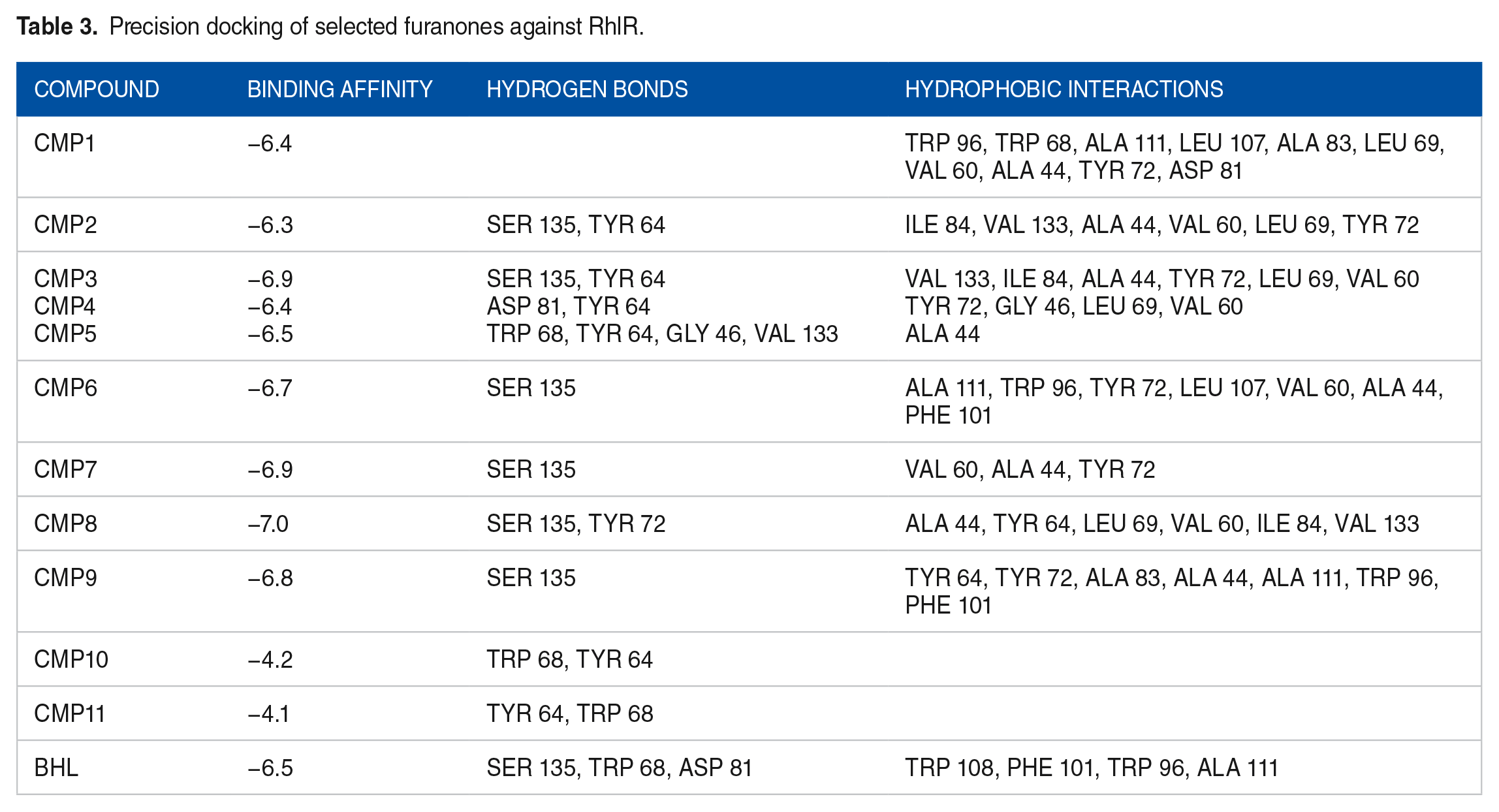Click the HYDROGEN BONDS header
Image resolution: width=1499 pixels, height=812 pixels.
[587, 89]
